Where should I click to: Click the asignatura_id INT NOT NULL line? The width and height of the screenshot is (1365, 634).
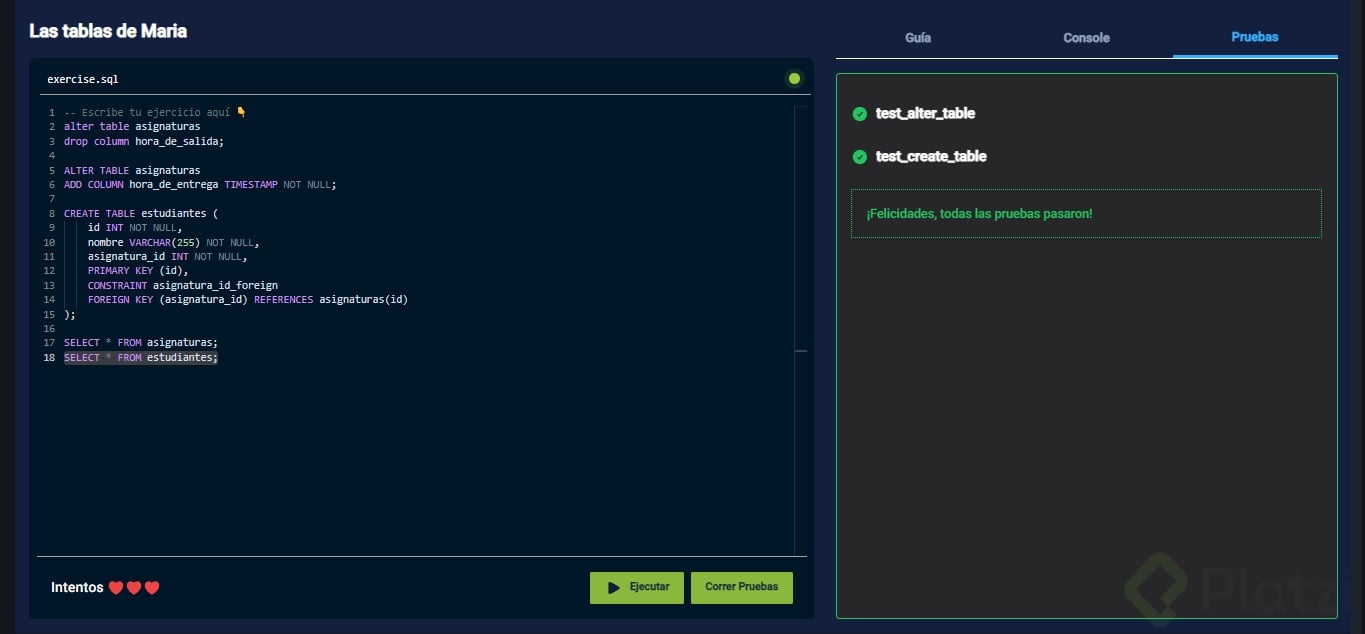point(167,256)
